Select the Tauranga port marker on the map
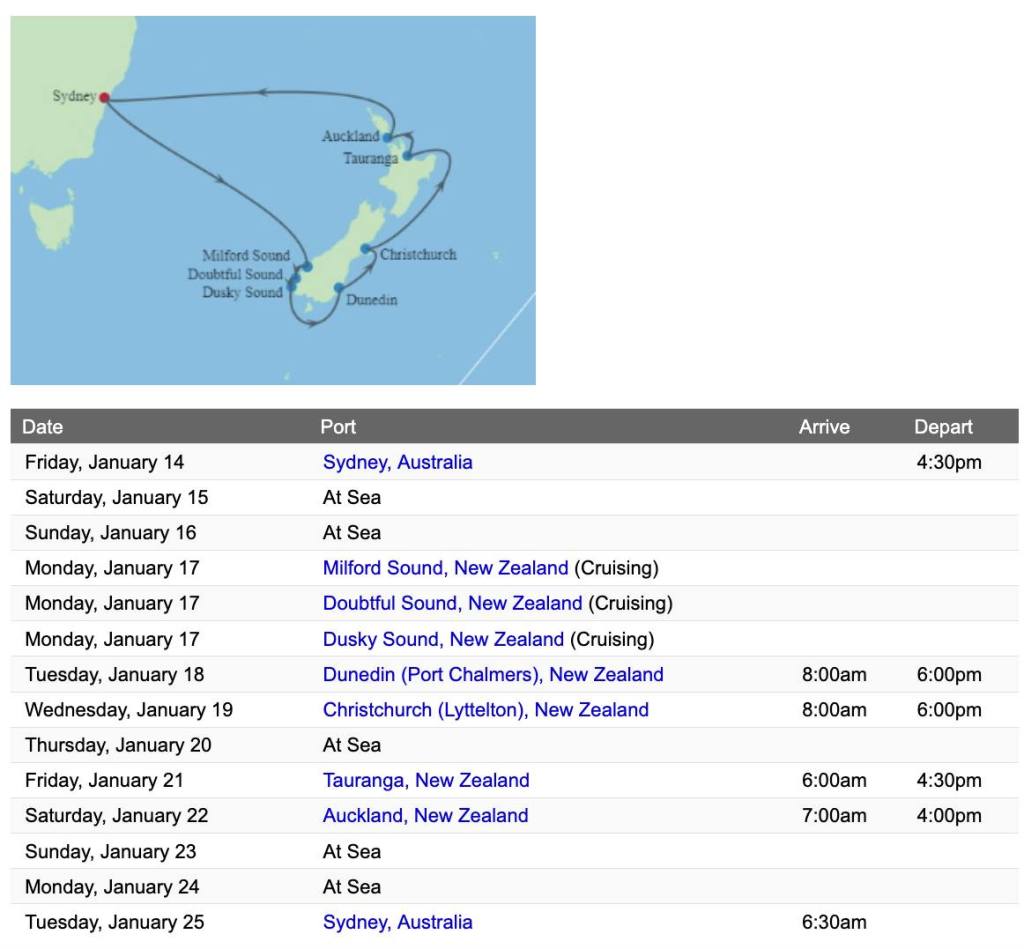Screen dimensions: 1024x949 pos(407,156)
